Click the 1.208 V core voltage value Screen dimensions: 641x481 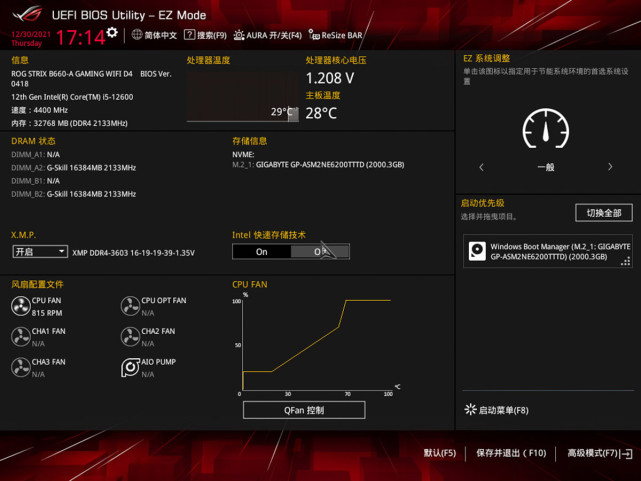coord(330,78)
